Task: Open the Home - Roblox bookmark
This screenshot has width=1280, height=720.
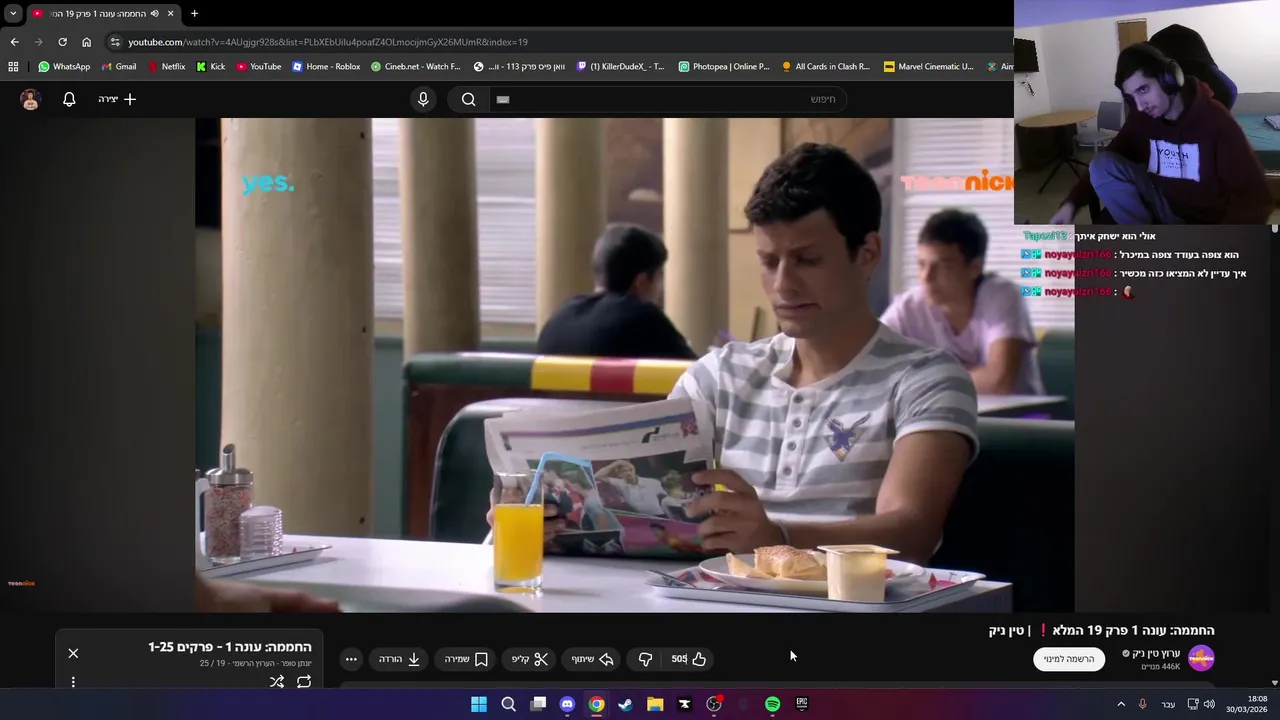Action: coord(326,67)
